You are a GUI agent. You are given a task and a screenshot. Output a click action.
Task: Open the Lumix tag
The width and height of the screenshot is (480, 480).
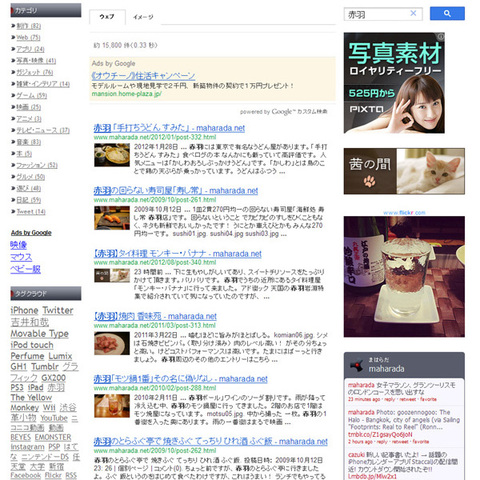point(60,356)
